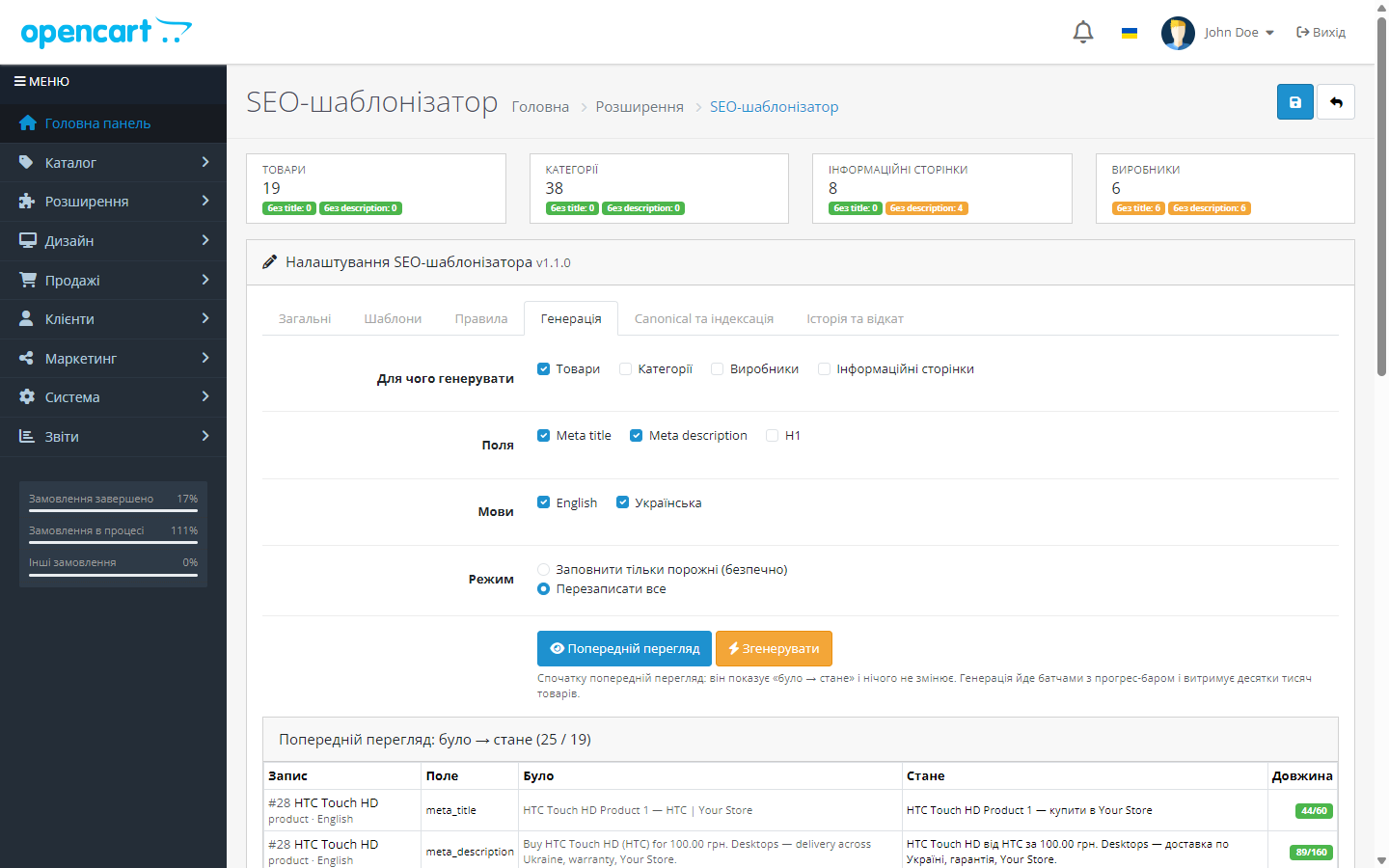The height and width of the screenshot is (868, 1389).
Task: Uncheck the English language checkbox
Action: (x=544, y=502)
